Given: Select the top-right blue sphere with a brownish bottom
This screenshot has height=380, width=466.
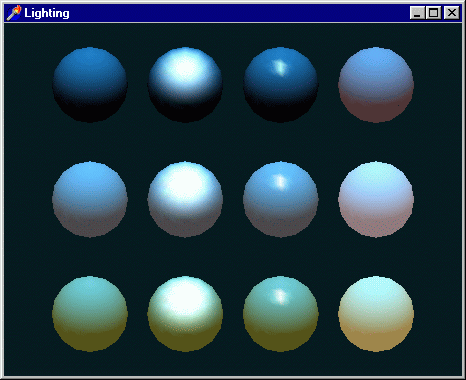Looking at the screenshot, I should (376, 85).
